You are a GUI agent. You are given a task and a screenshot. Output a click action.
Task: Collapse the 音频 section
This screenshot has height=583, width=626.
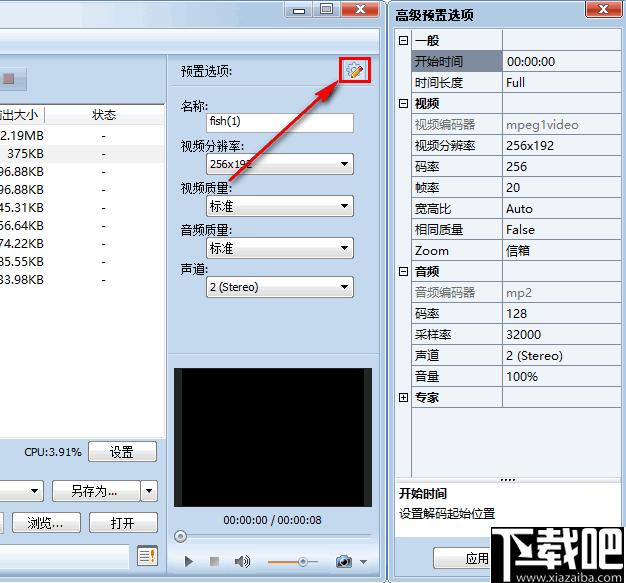(404, 272)
